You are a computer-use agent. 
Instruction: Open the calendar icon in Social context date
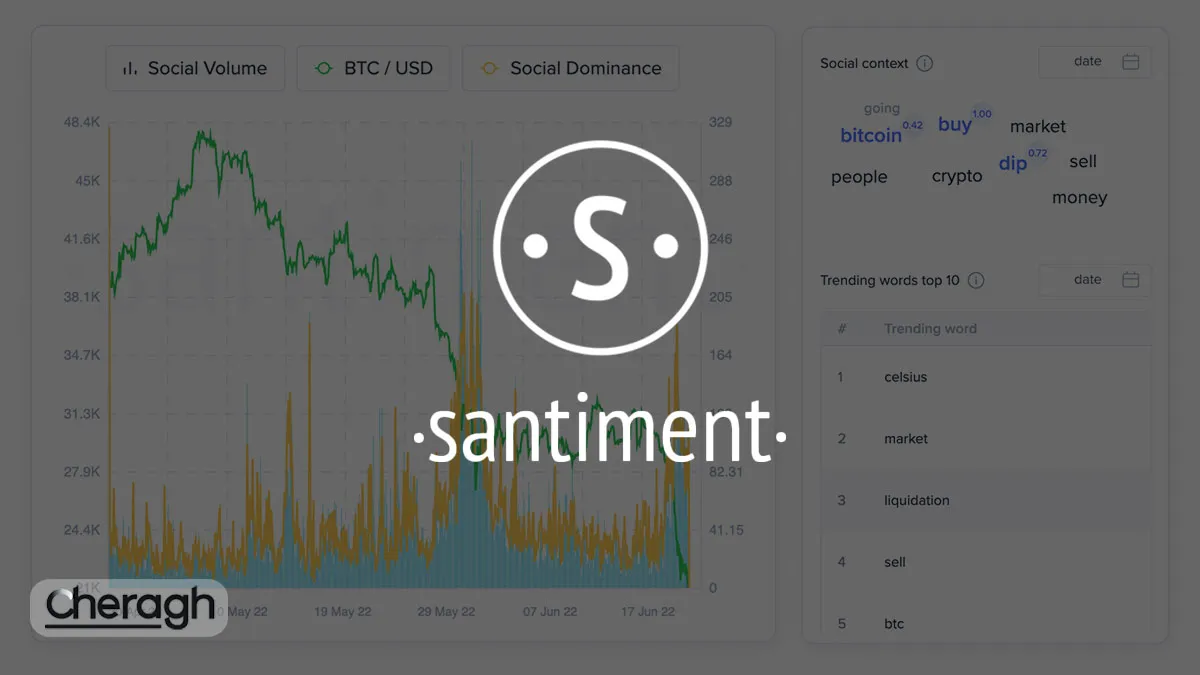pyautogui.click(x=1131, y=62)
